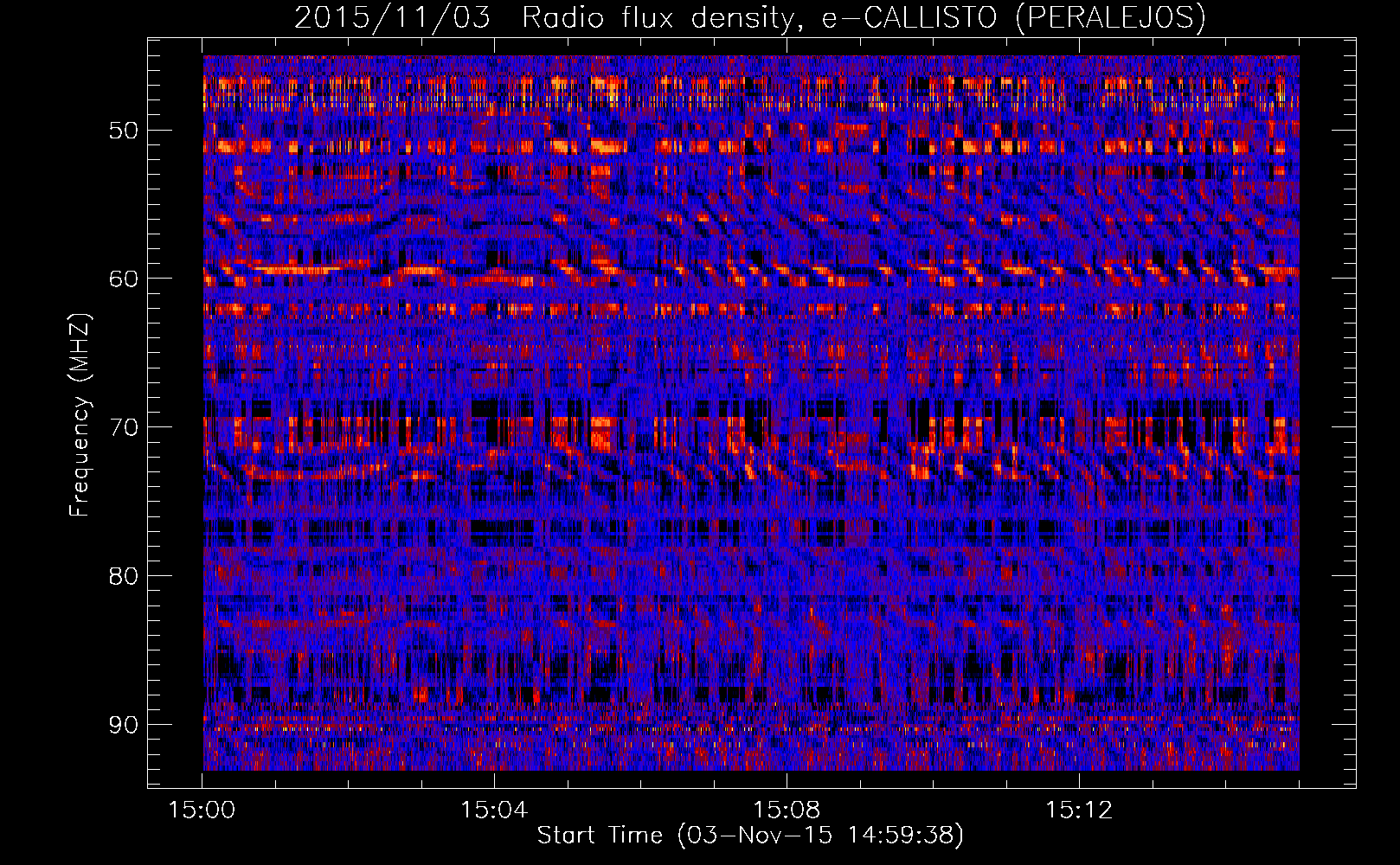The image size is (1400, 865).
Task: Click the 'Frequency (MHZ)' y-axis label
Action: [x=80, y=415]
